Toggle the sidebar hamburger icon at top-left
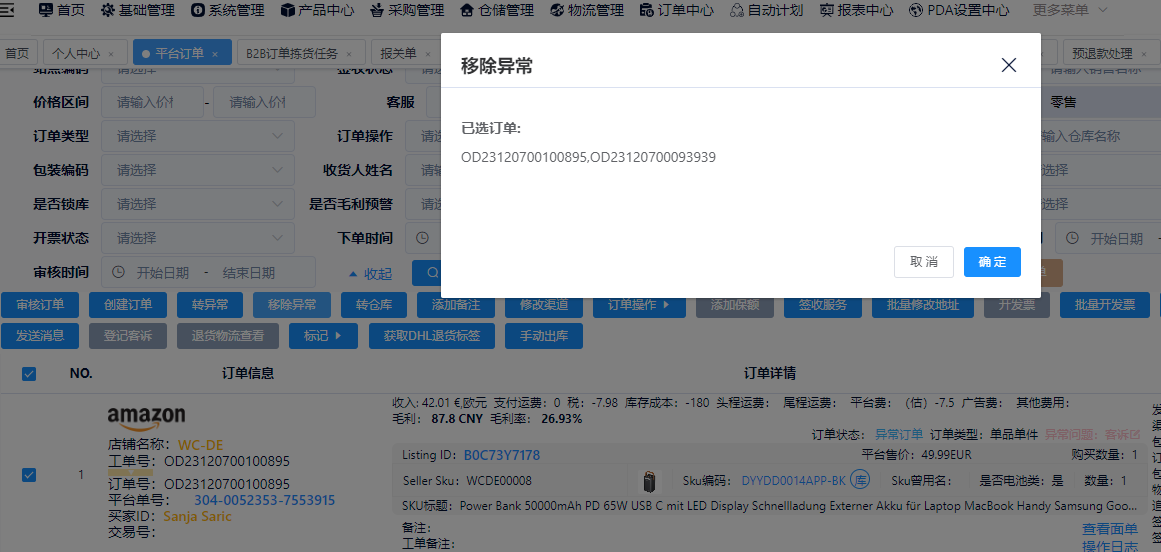 tap(7, 10)
